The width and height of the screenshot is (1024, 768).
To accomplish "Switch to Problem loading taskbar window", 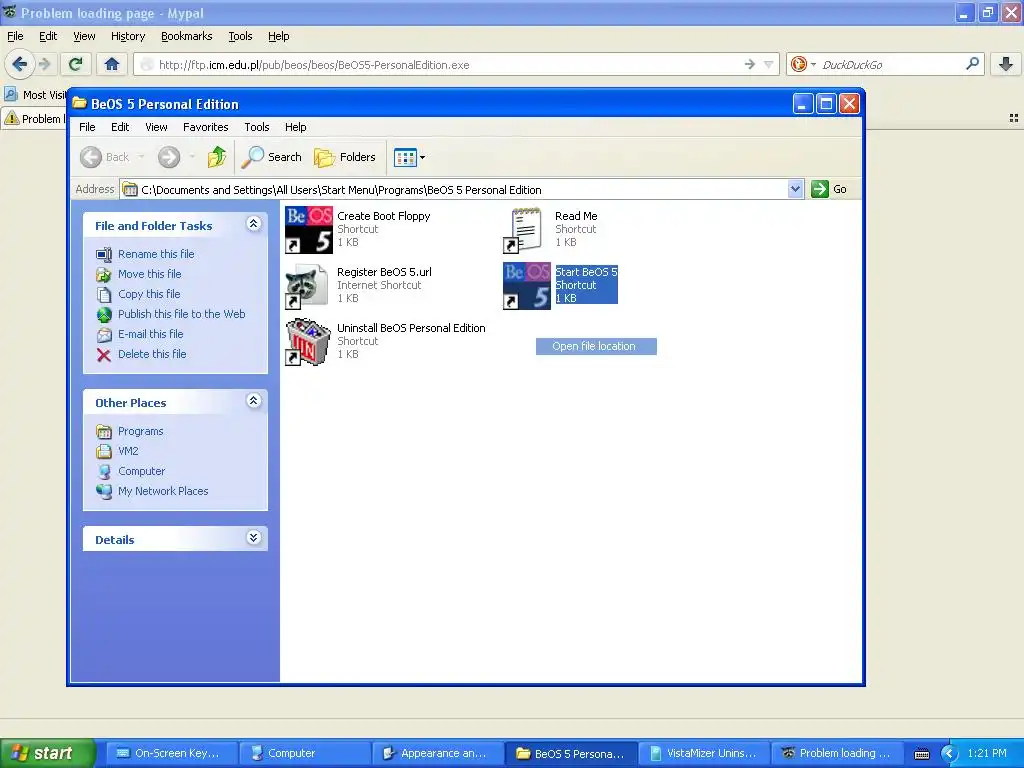I will pos(837,753).
